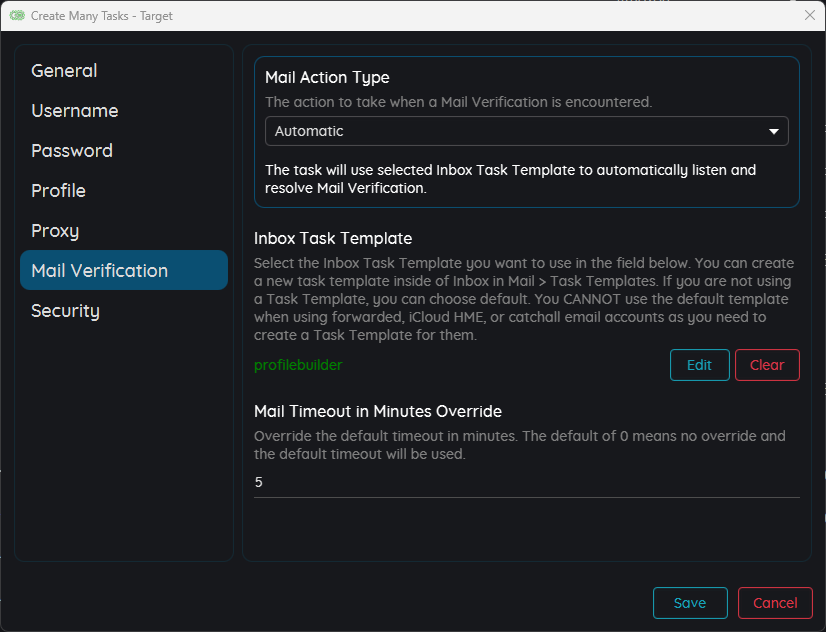The height and width of the screenshot is (632, 826).
Task: Click the app logo icon in the title bar
Action: coord(17,15)
